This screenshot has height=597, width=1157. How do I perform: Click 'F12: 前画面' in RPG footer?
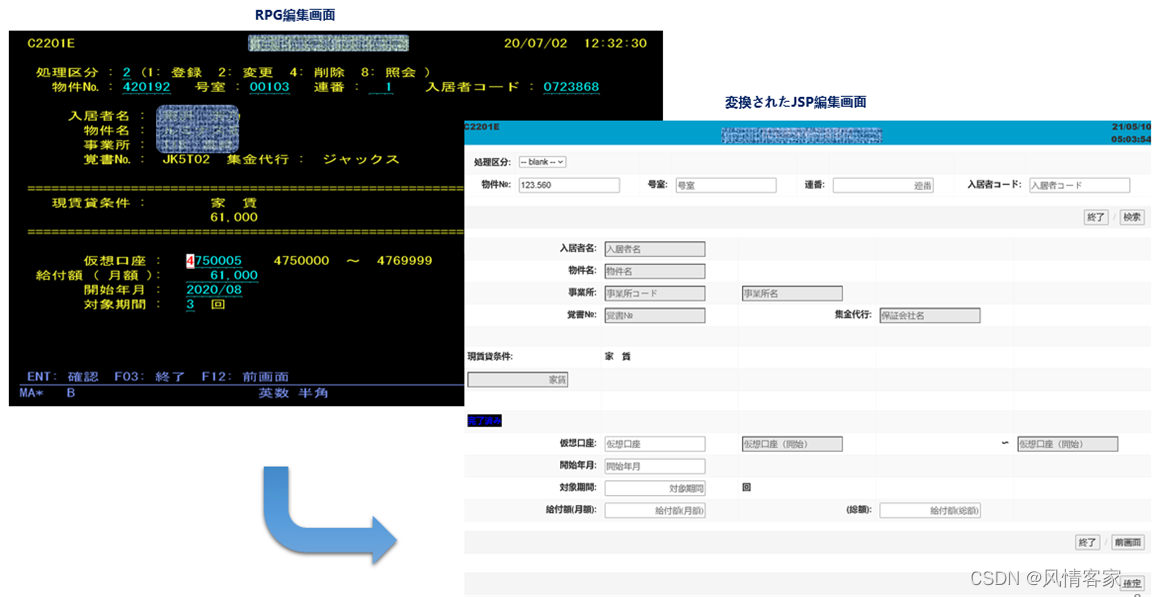(x=245, y=376)
